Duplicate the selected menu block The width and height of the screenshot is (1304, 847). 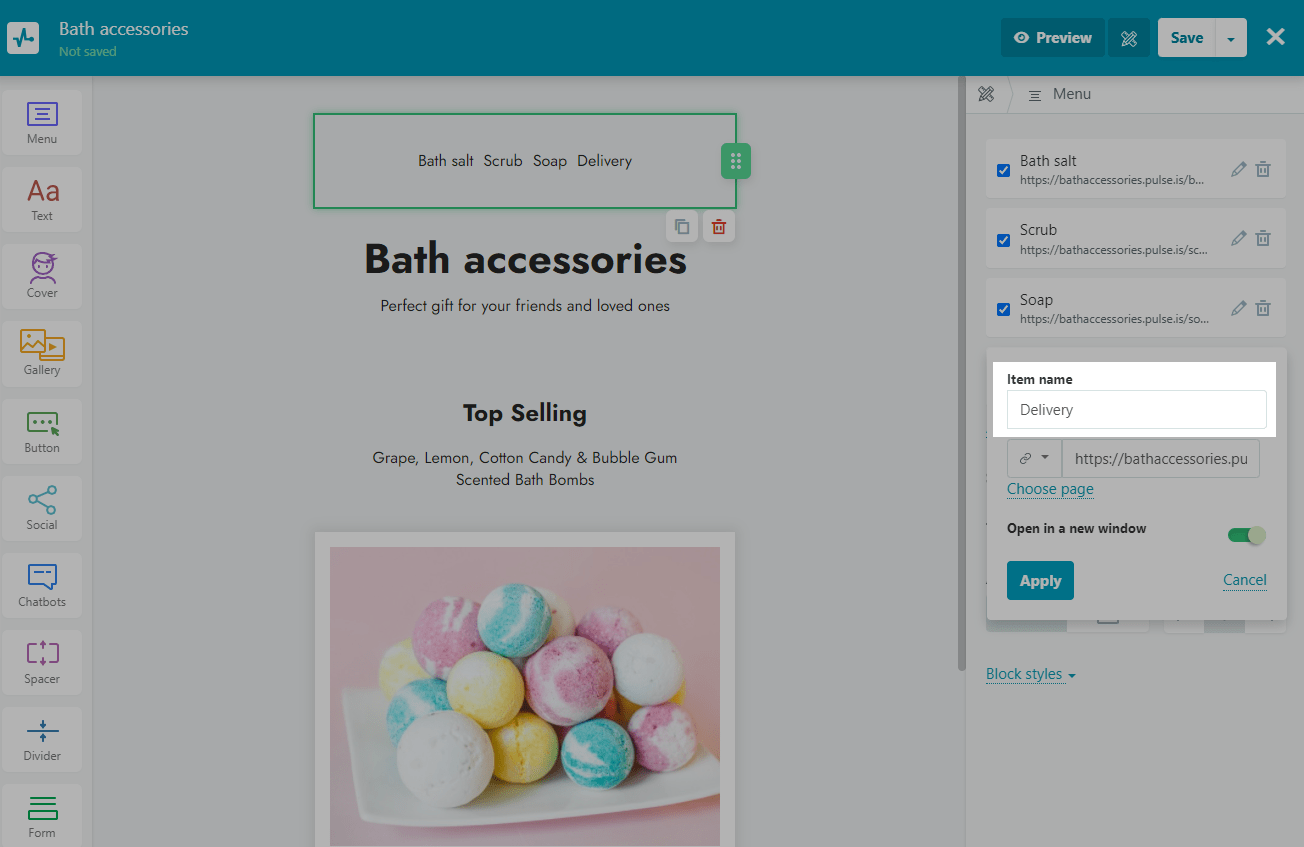click(x=682, y=227)
